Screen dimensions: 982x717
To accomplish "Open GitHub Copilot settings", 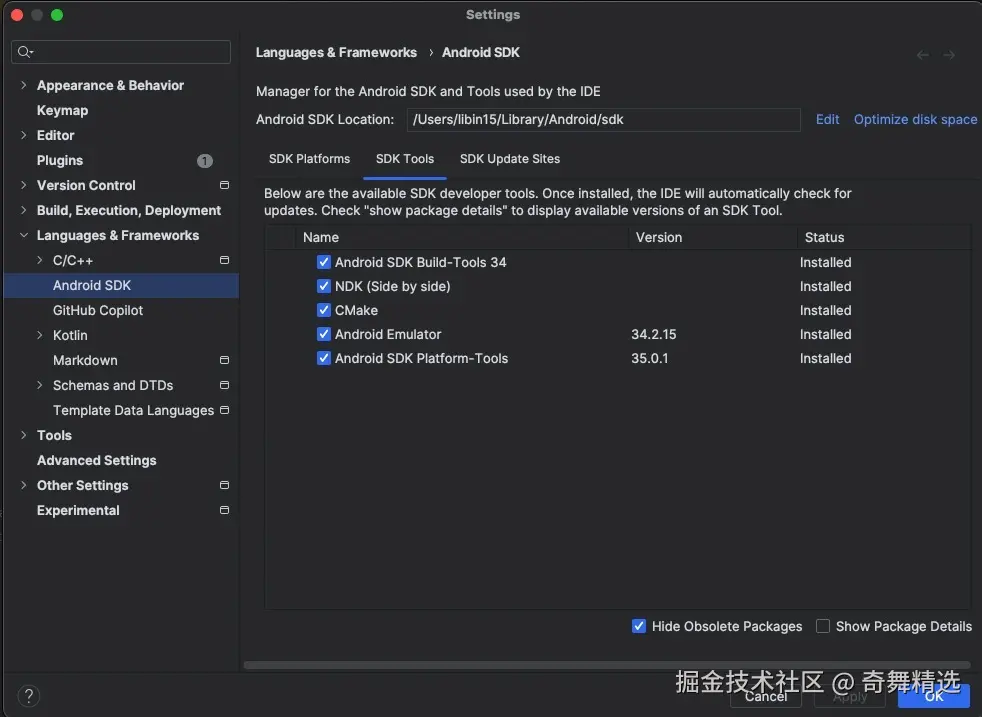I will click(x=98, y=311).
